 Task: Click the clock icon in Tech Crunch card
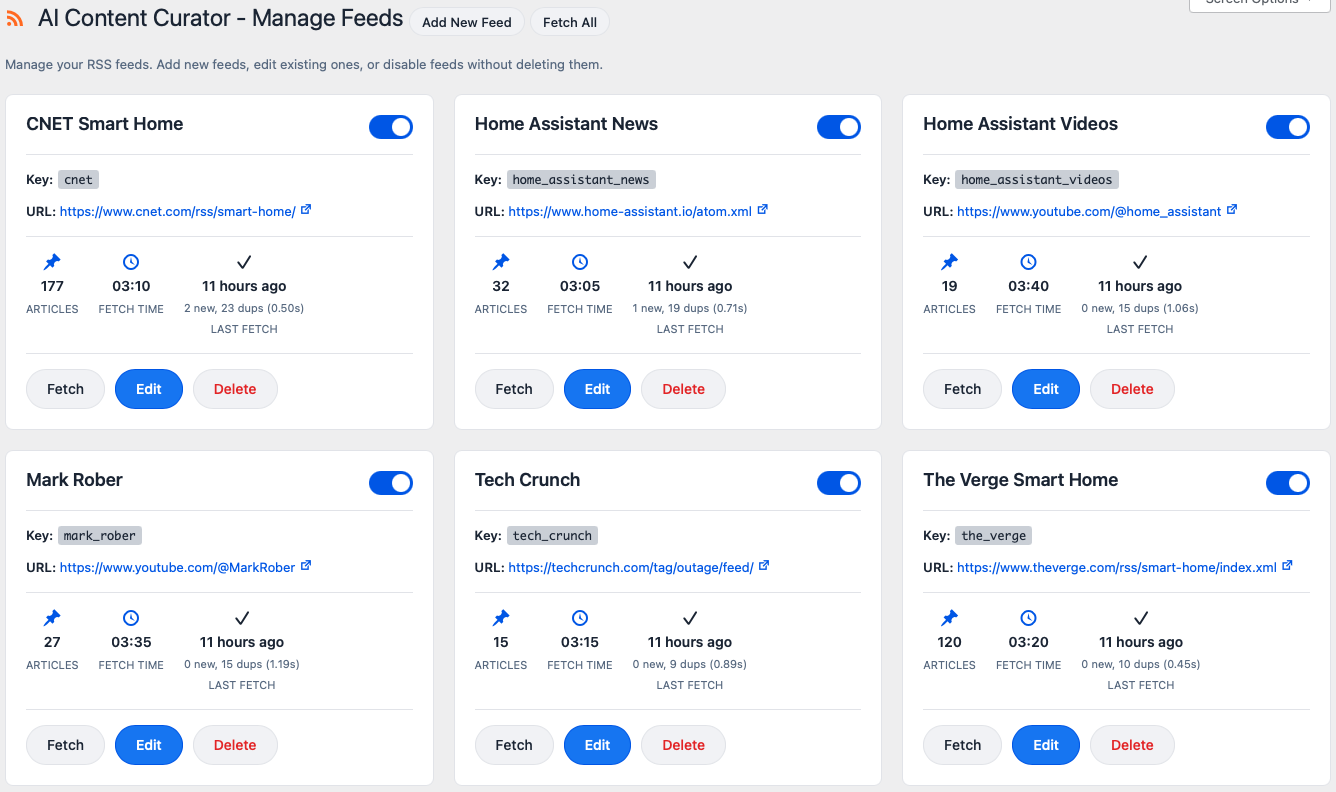pyautogui.click(x=580, y=618)
